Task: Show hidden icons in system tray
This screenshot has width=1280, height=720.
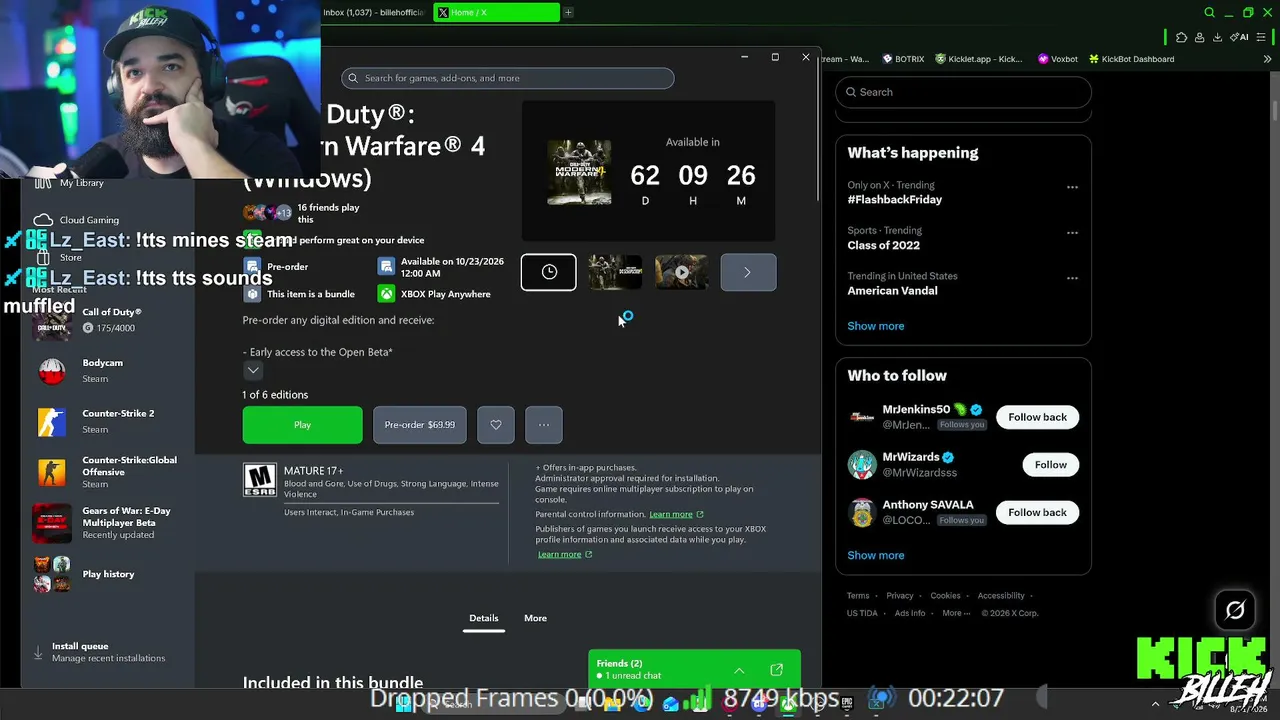Action: (x=1155, y=704)
